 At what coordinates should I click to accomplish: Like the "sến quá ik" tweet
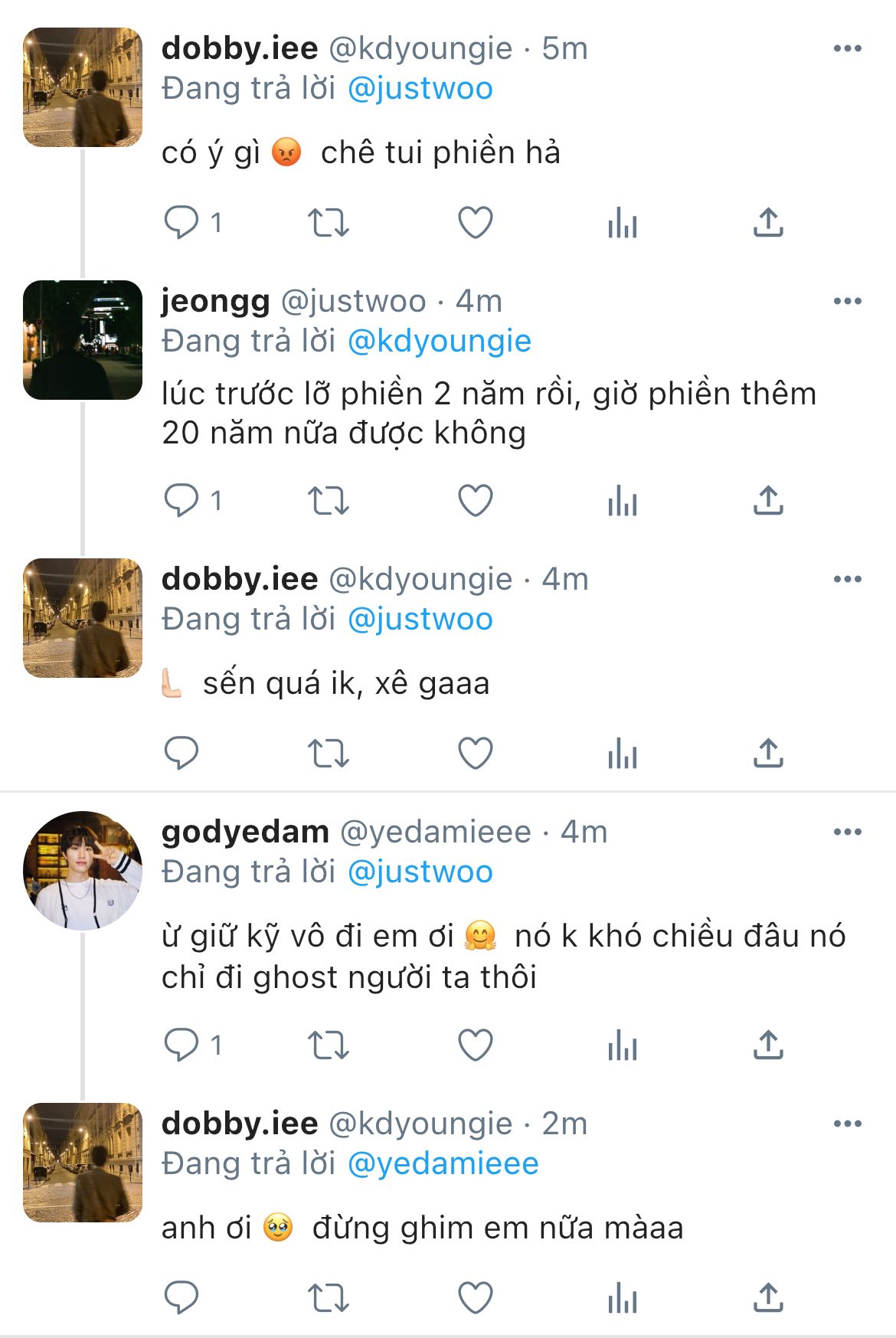[x=475, y=754]
